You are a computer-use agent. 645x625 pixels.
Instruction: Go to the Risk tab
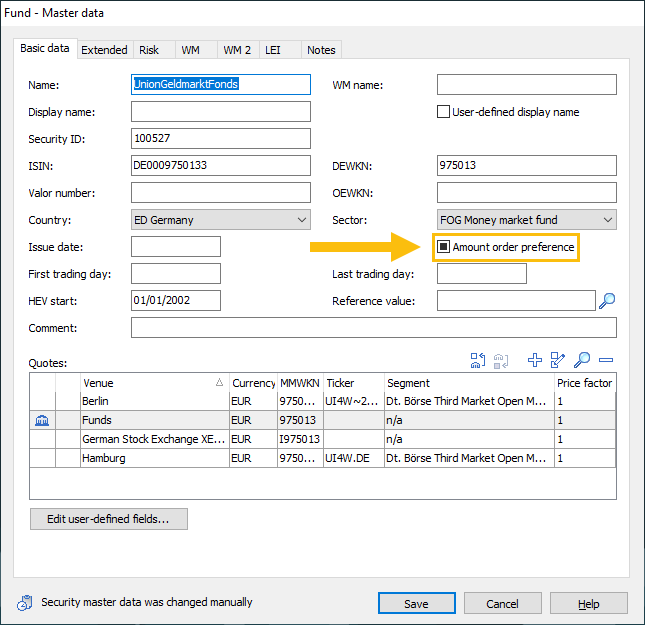click(149, 50)
